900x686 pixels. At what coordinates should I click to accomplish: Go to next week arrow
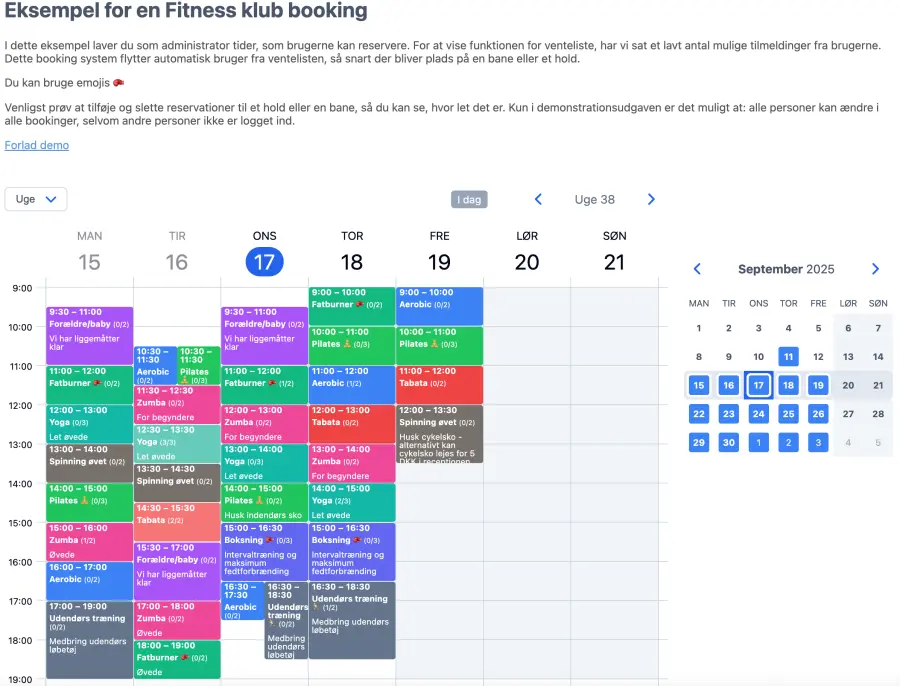[x=651, y=199]
